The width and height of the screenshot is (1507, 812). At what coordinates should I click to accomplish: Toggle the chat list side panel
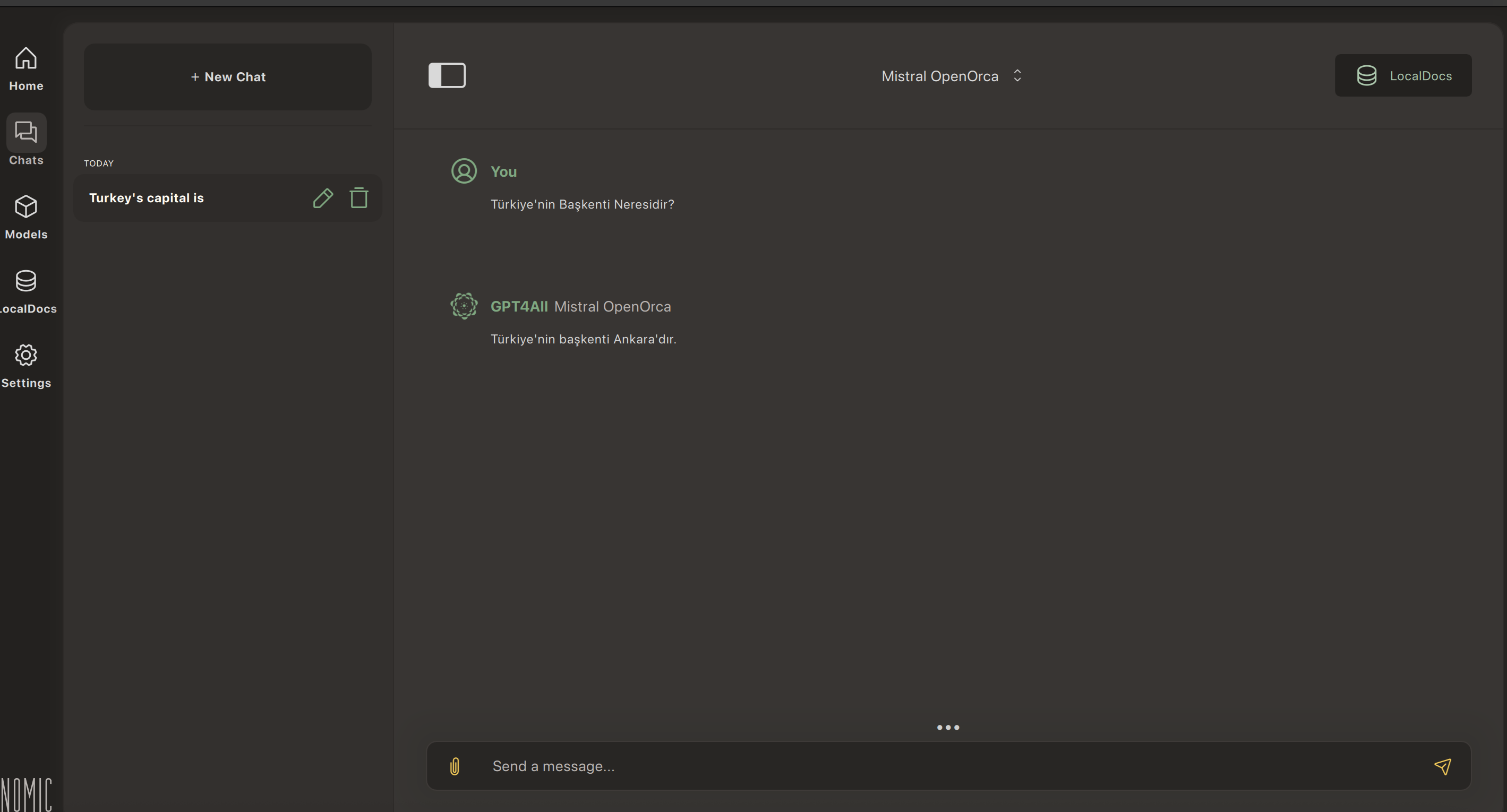[x=447, y=75]
